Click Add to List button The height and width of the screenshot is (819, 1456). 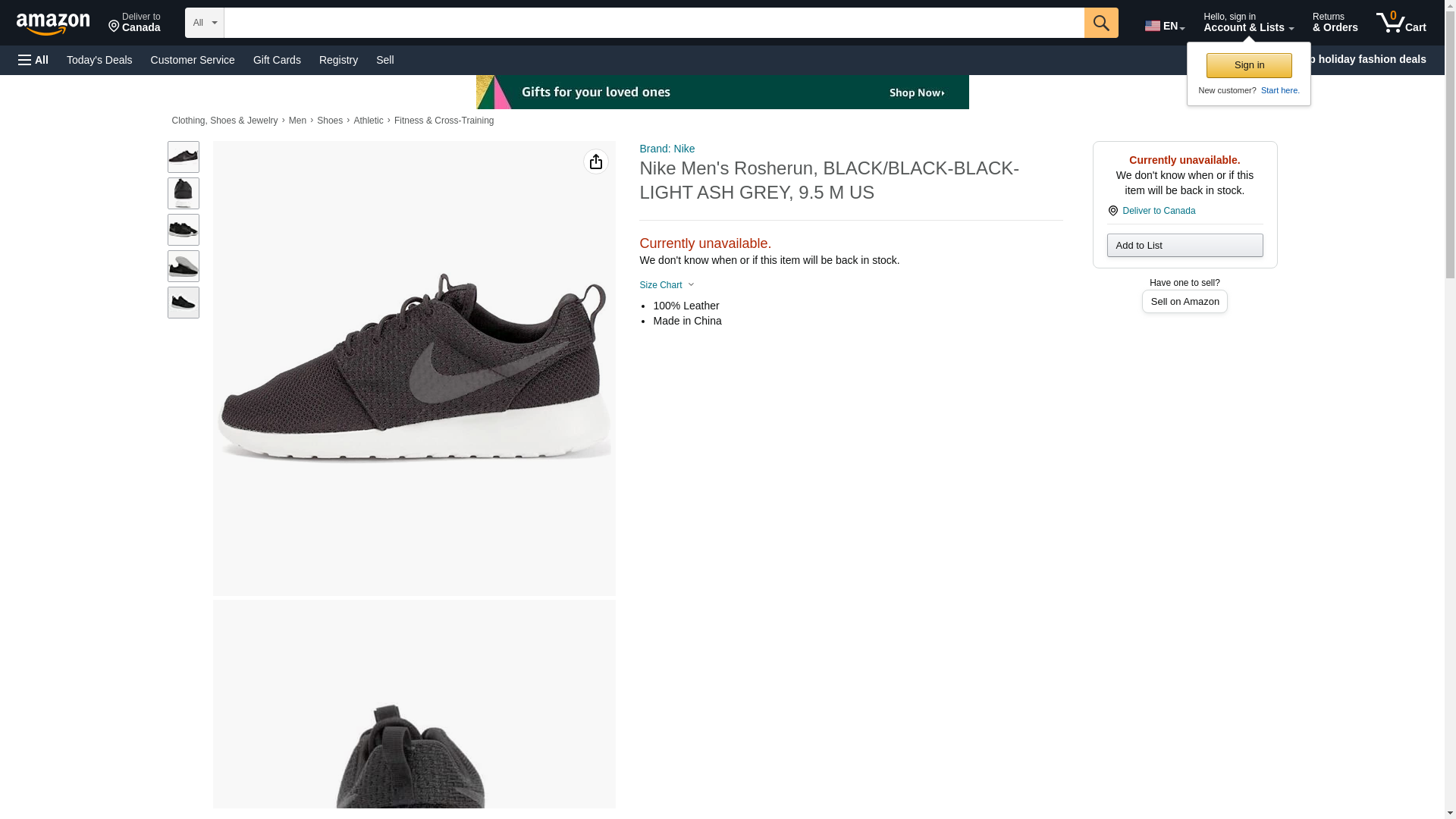(x=1184, y=245)
